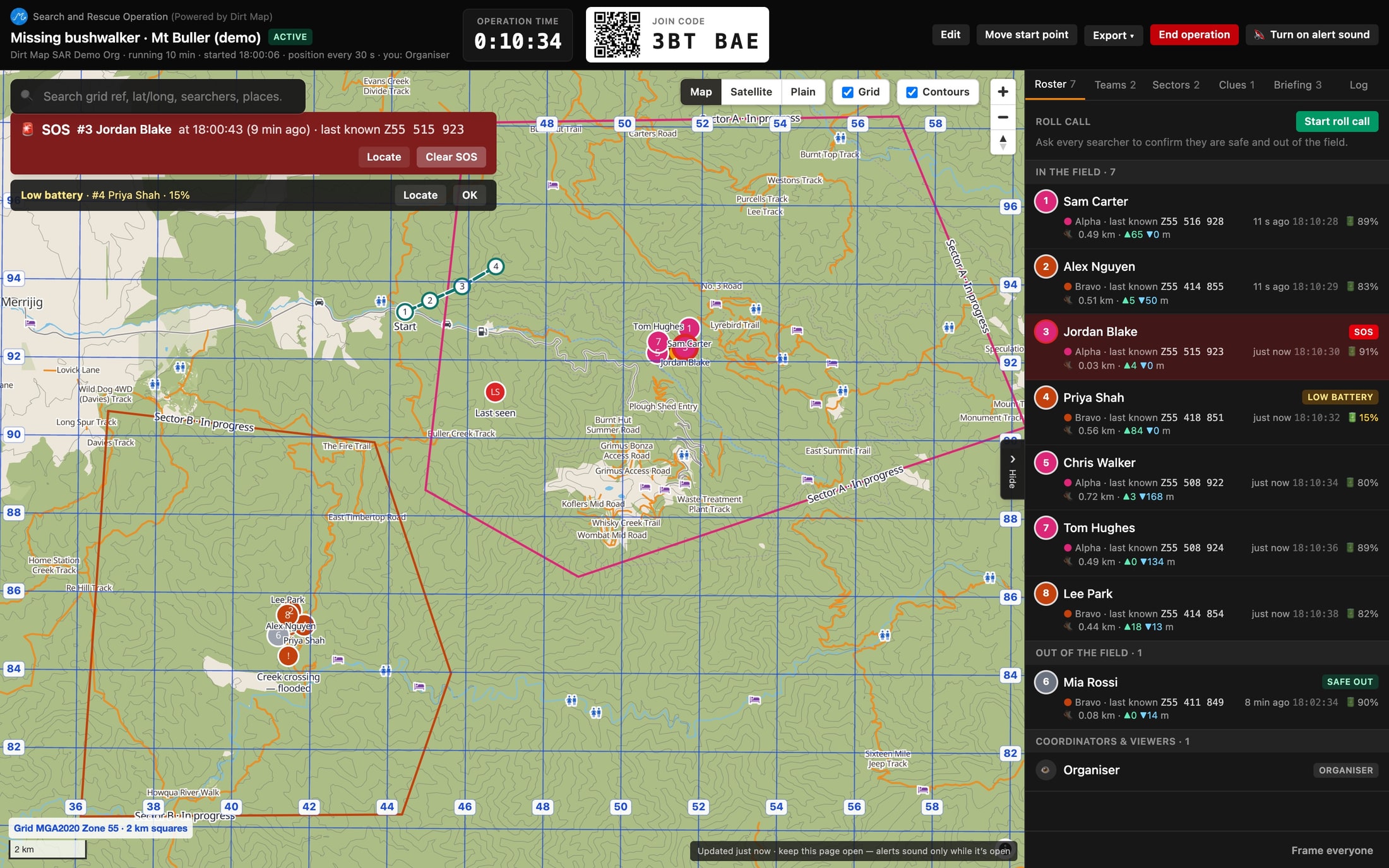This screenshot has width=1389, height=868.
Task: Click End operation button
Action: pos(1194,35)
